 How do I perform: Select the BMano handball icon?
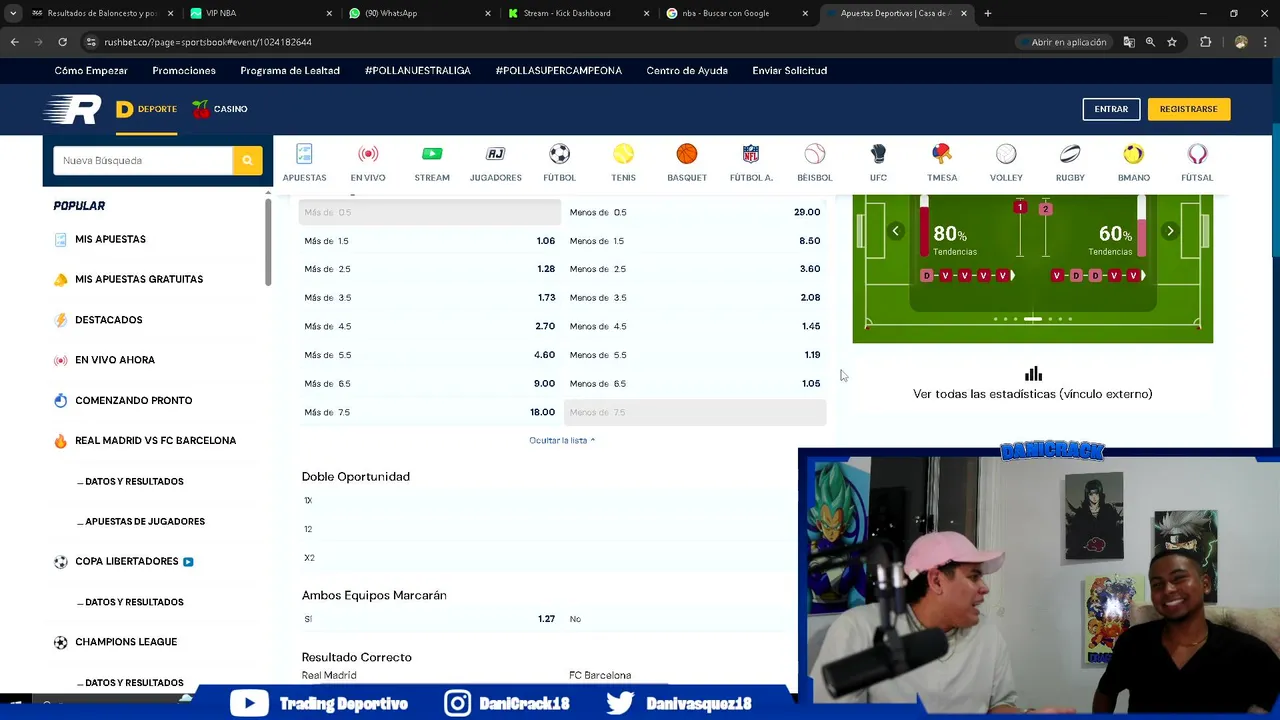1133,154
